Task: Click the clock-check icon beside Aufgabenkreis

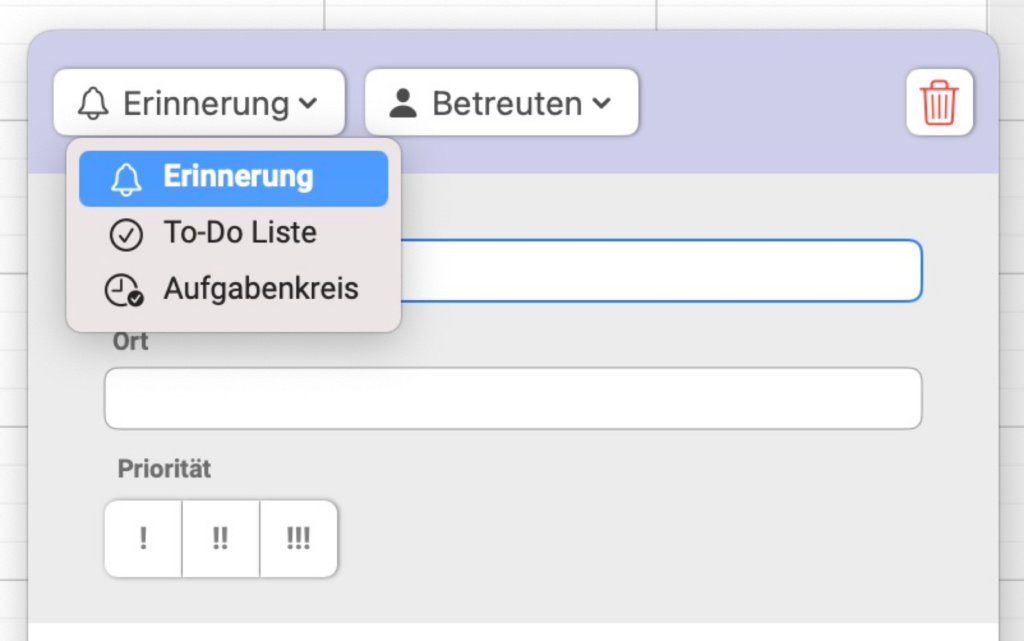Action: pyautogui.click(x=124, y=290)
